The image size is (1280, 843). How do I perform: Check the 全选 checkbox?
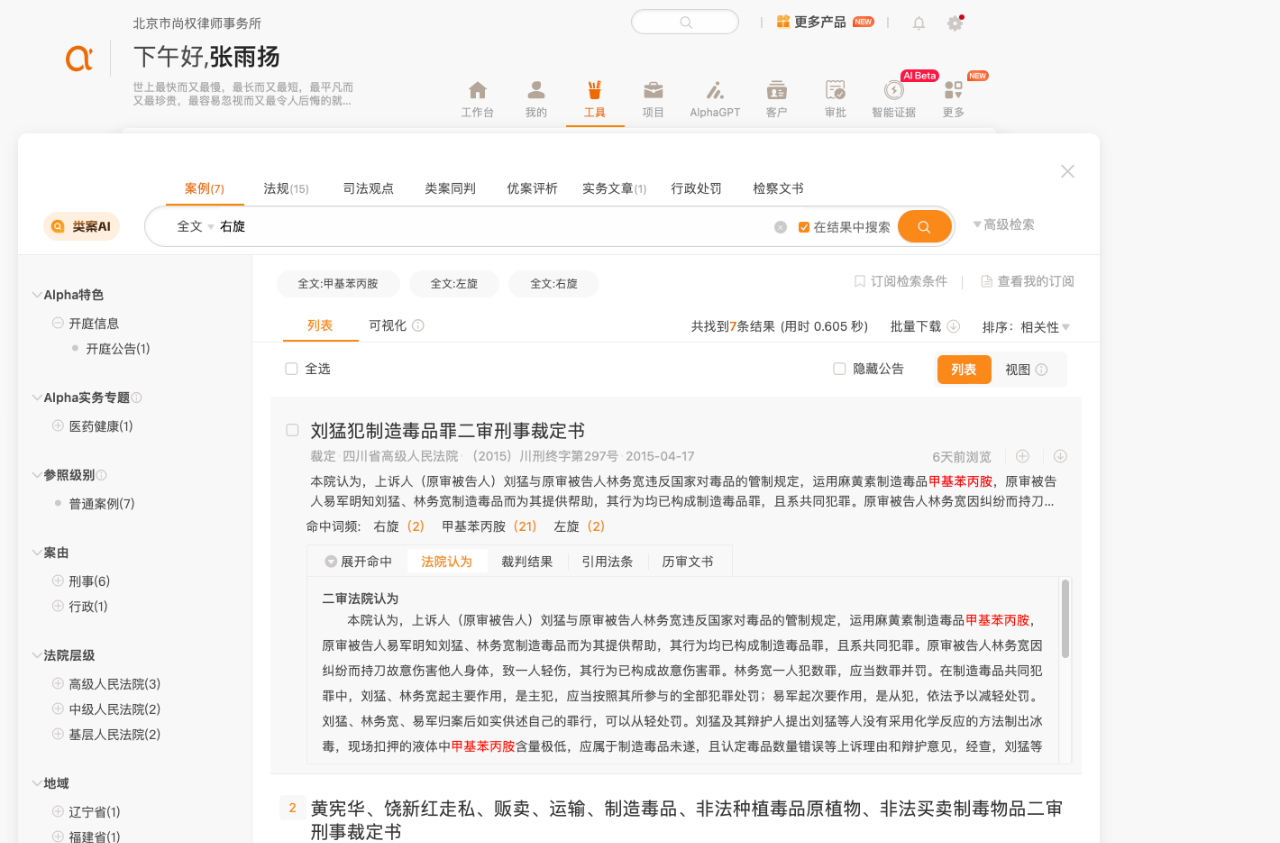click(x=292, y=369)
